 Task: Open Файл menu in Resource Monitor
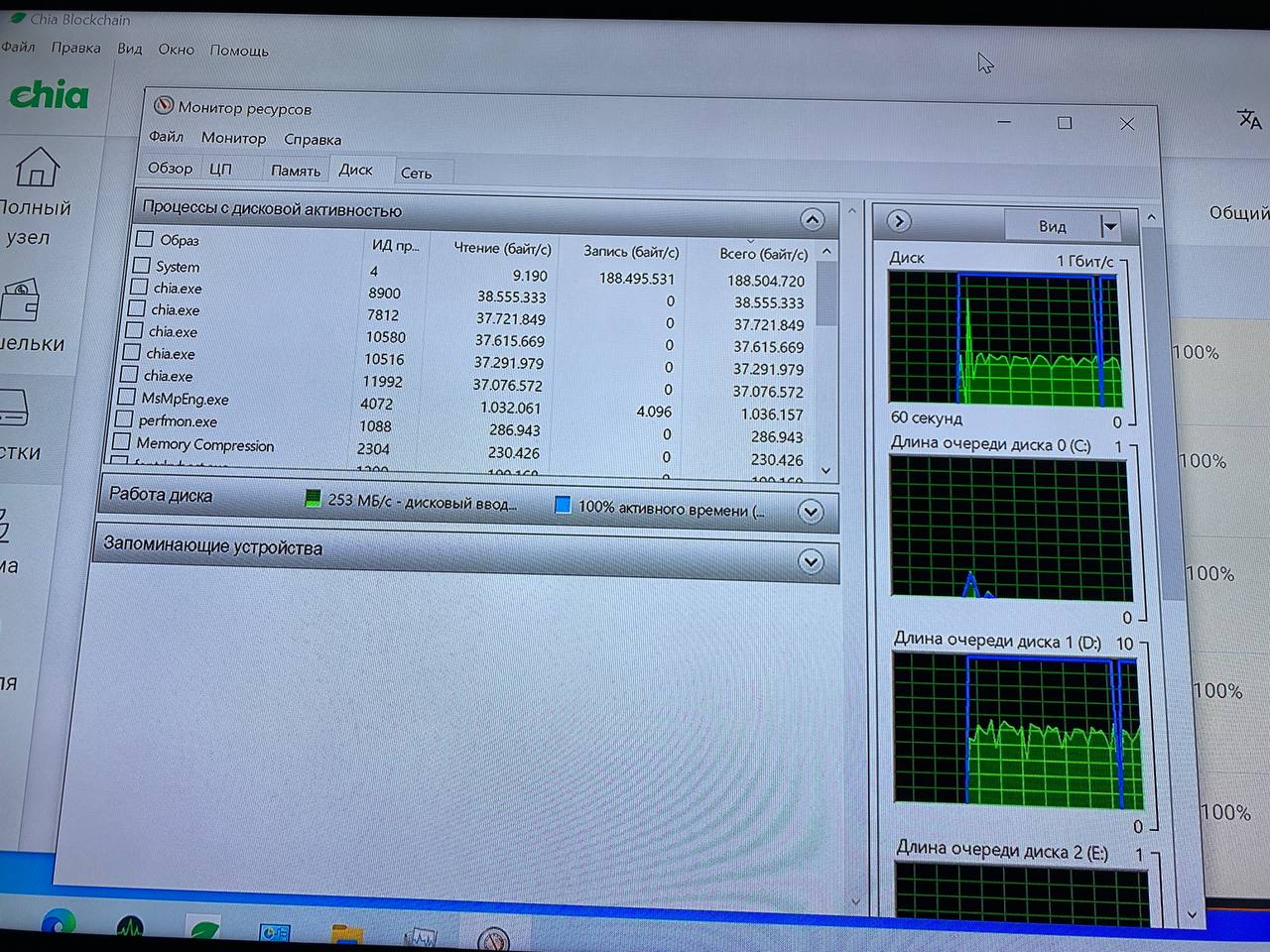pos(166,136)
